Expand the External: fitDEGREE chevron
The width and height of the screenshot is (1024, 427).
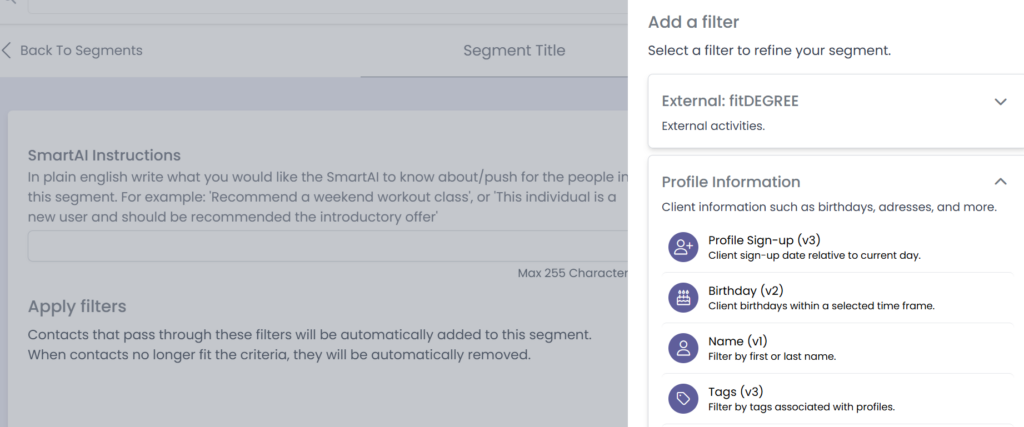(x=1000, y=102)
